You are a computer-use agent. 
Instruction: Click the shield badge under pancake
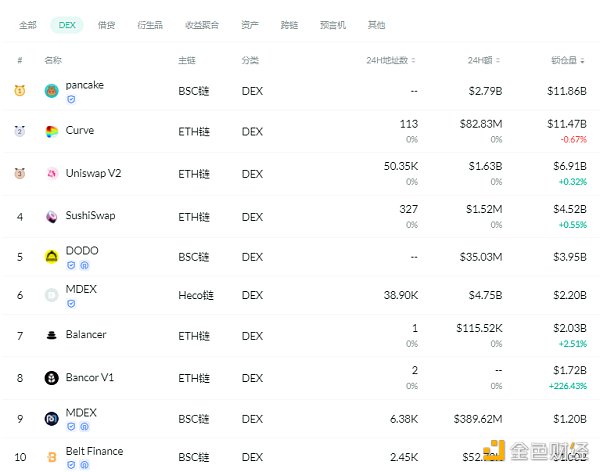(71, 100)
